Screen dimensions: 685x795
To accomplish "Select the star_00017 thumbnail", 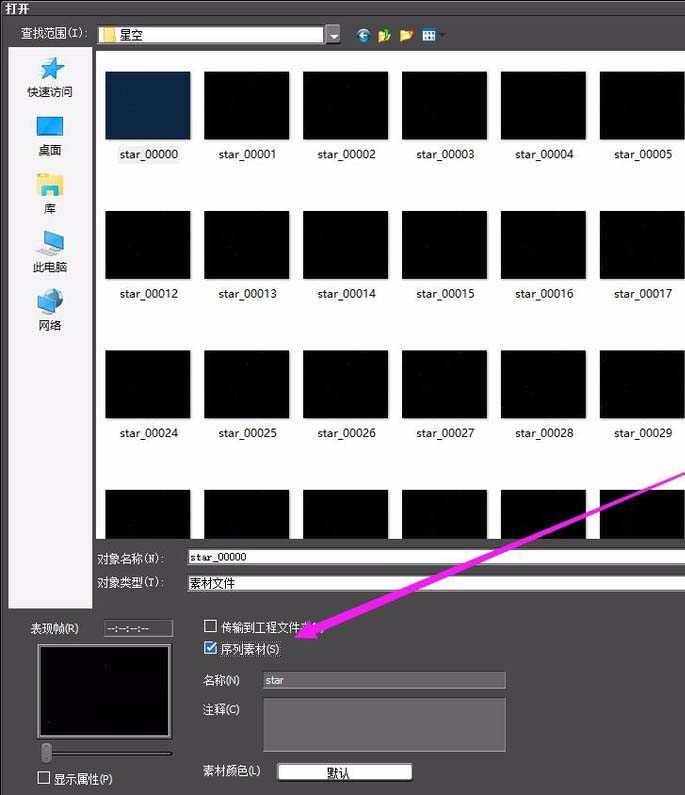I will tap(642, 245).
